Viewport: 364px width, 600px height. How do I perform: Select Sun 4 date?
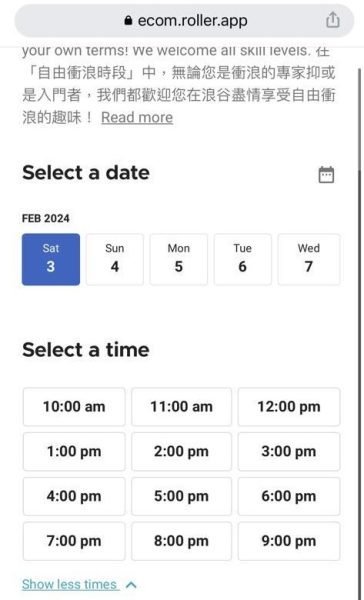point(115,259)
